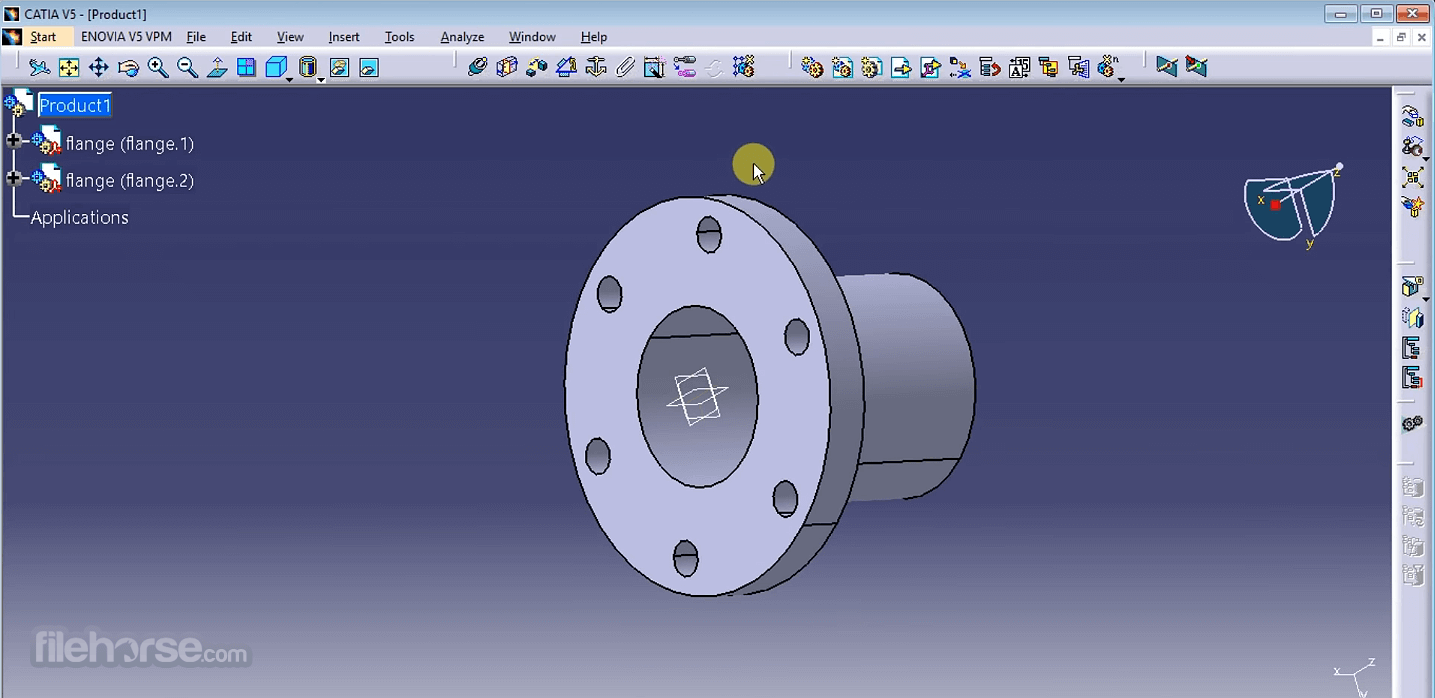Toggle Stop Manipulate On Clash
Viewport: 1435px width, 698px height.
[1412, 207]
